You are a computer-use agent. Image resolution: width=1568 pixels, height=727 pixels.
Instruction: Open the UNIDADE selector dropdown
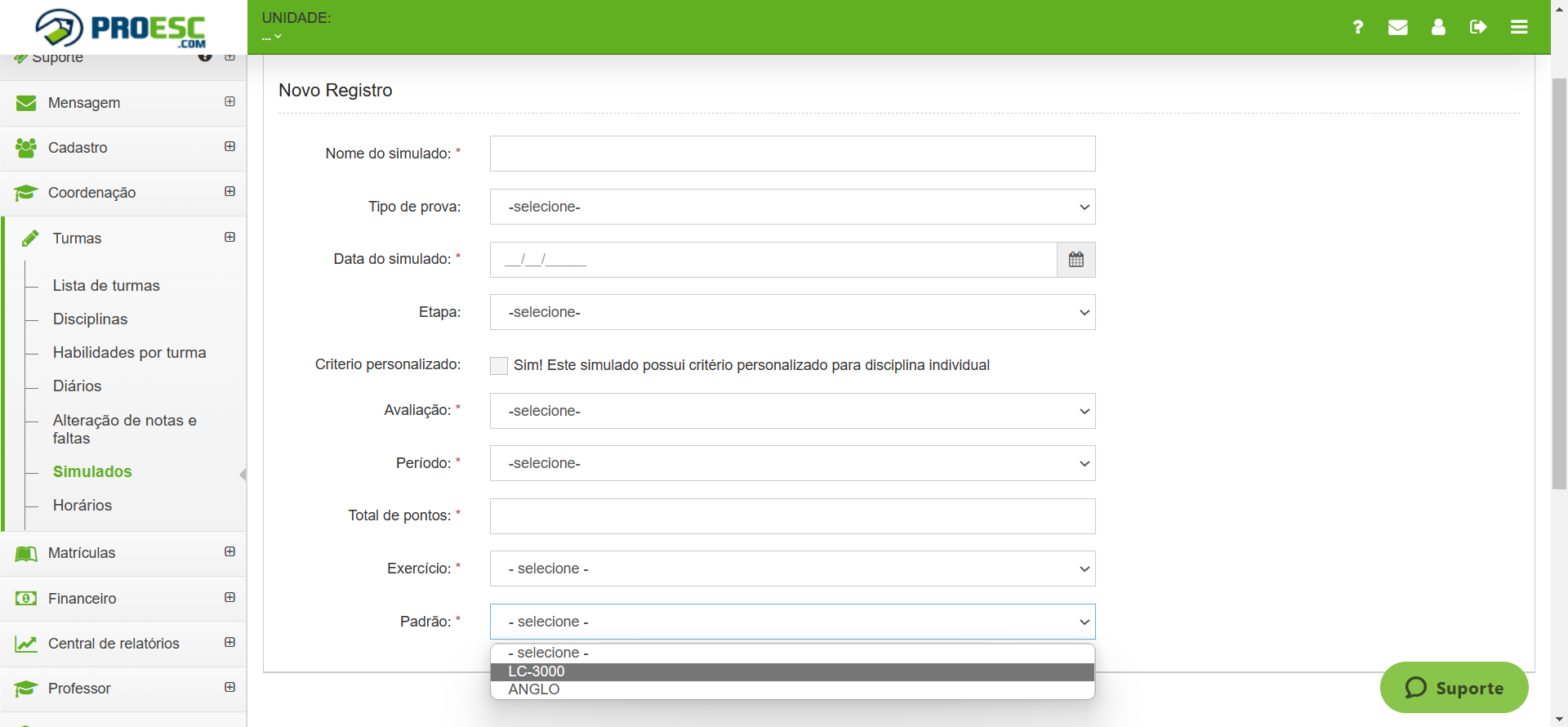click(272, 37)
